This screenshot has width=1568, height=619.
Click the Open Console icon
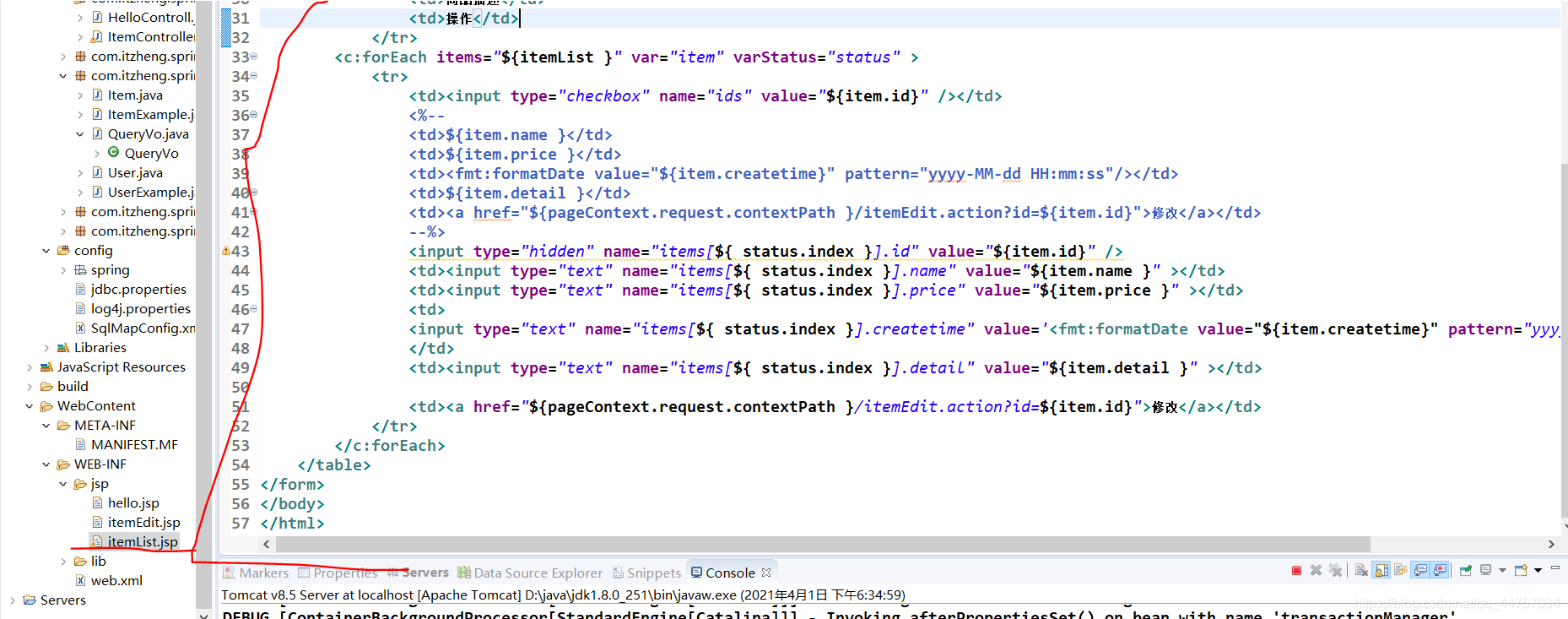click(x=1521, y=570)
